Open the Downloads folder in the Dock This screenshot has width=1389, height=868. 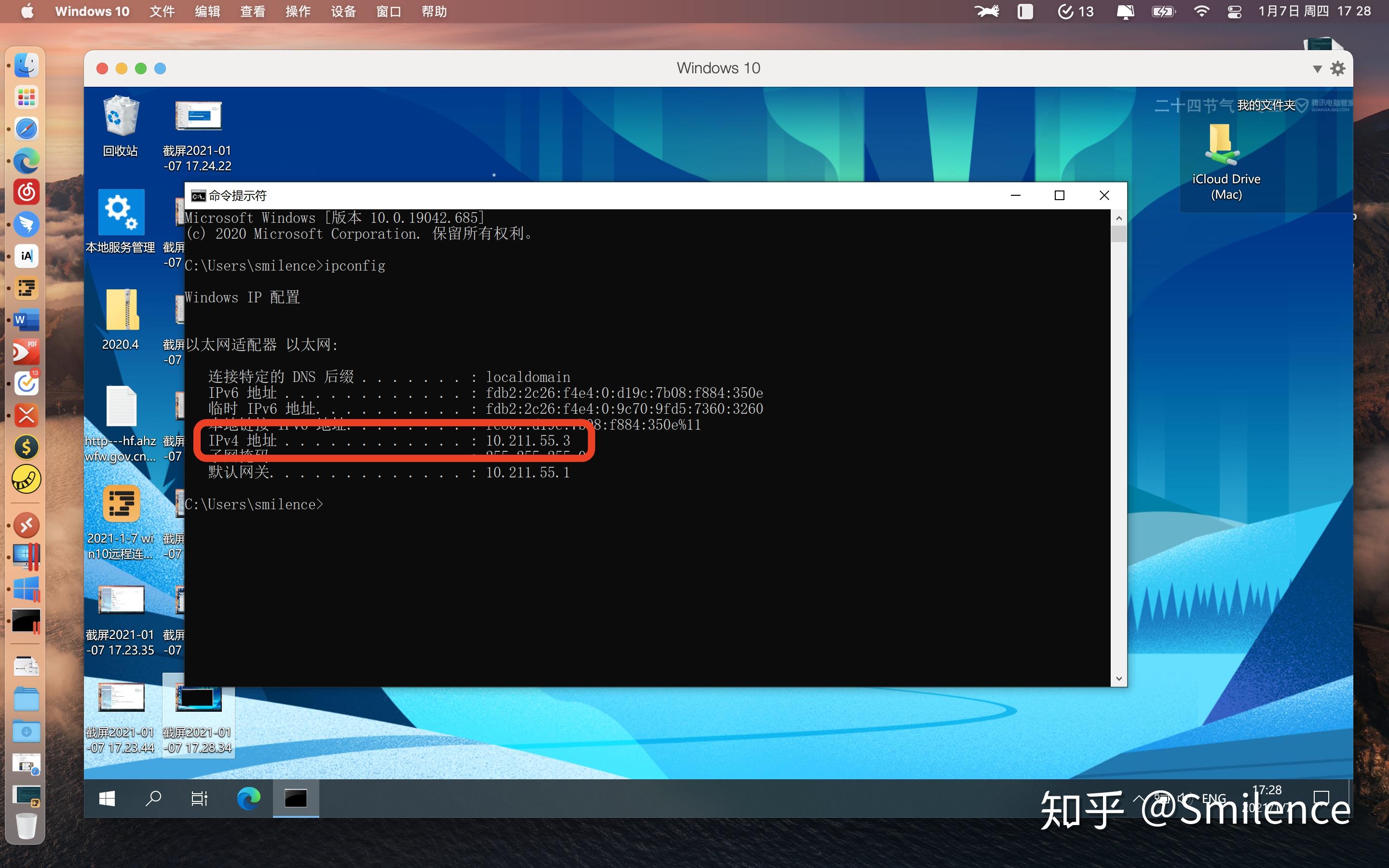coord(27,732)
